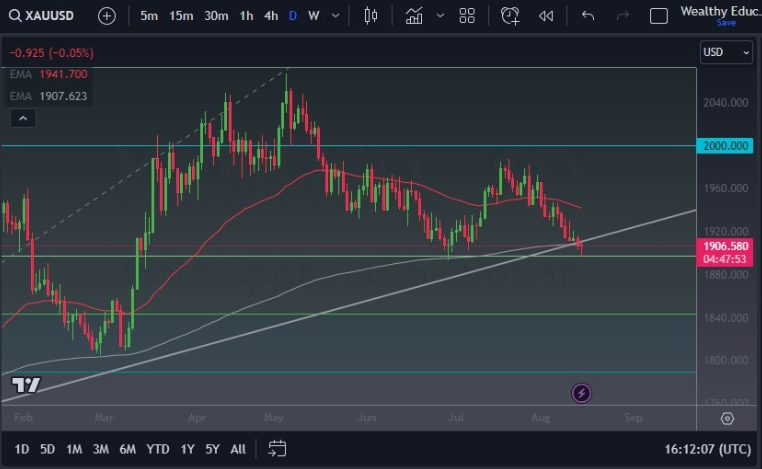Open the USD currency dropdown
Image resolution: width=762 pixels, height=469 pixels.
726,52
